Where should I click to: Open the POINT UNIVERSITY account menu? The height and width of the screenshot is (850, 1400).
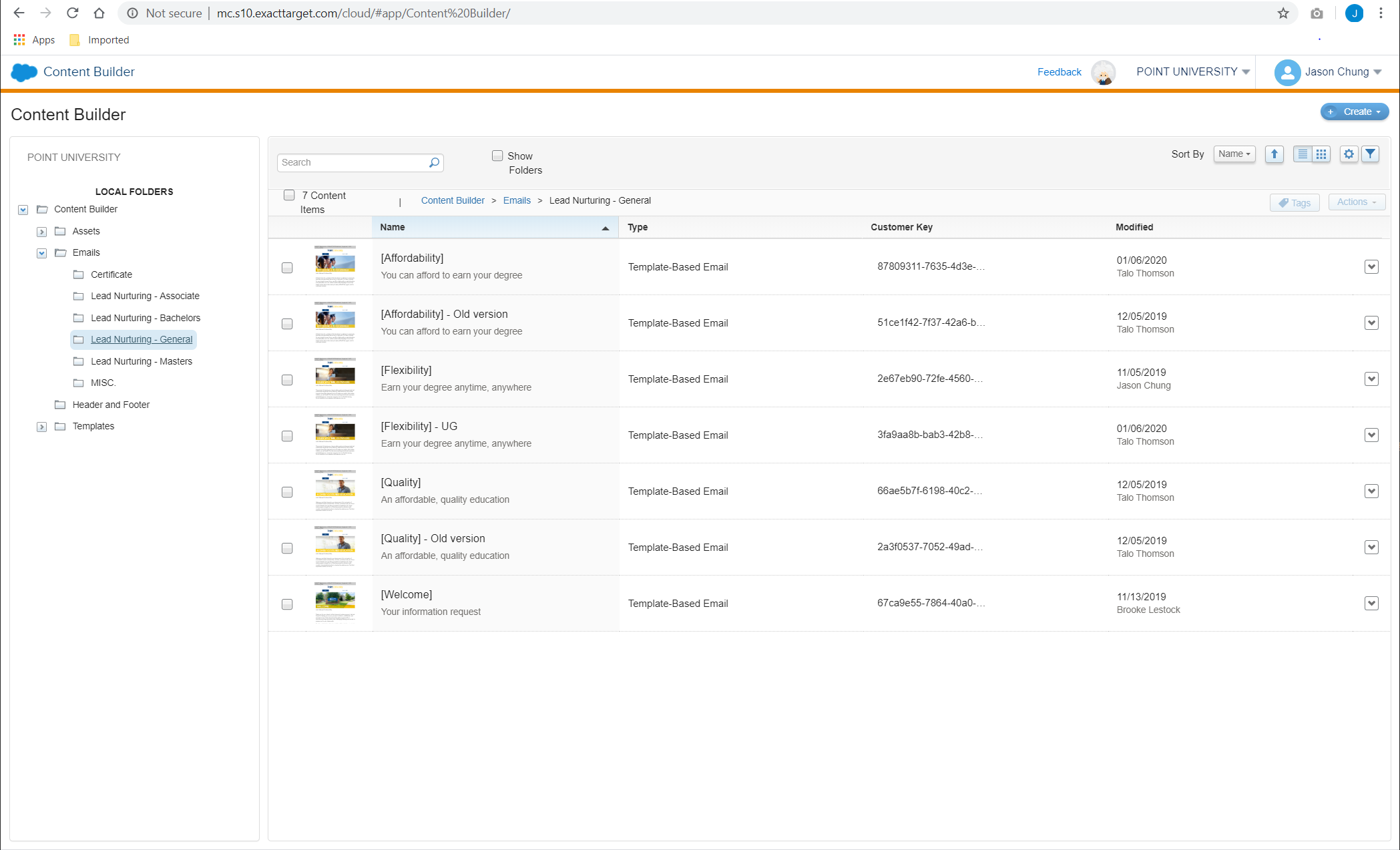click(x=1192, y=71)
